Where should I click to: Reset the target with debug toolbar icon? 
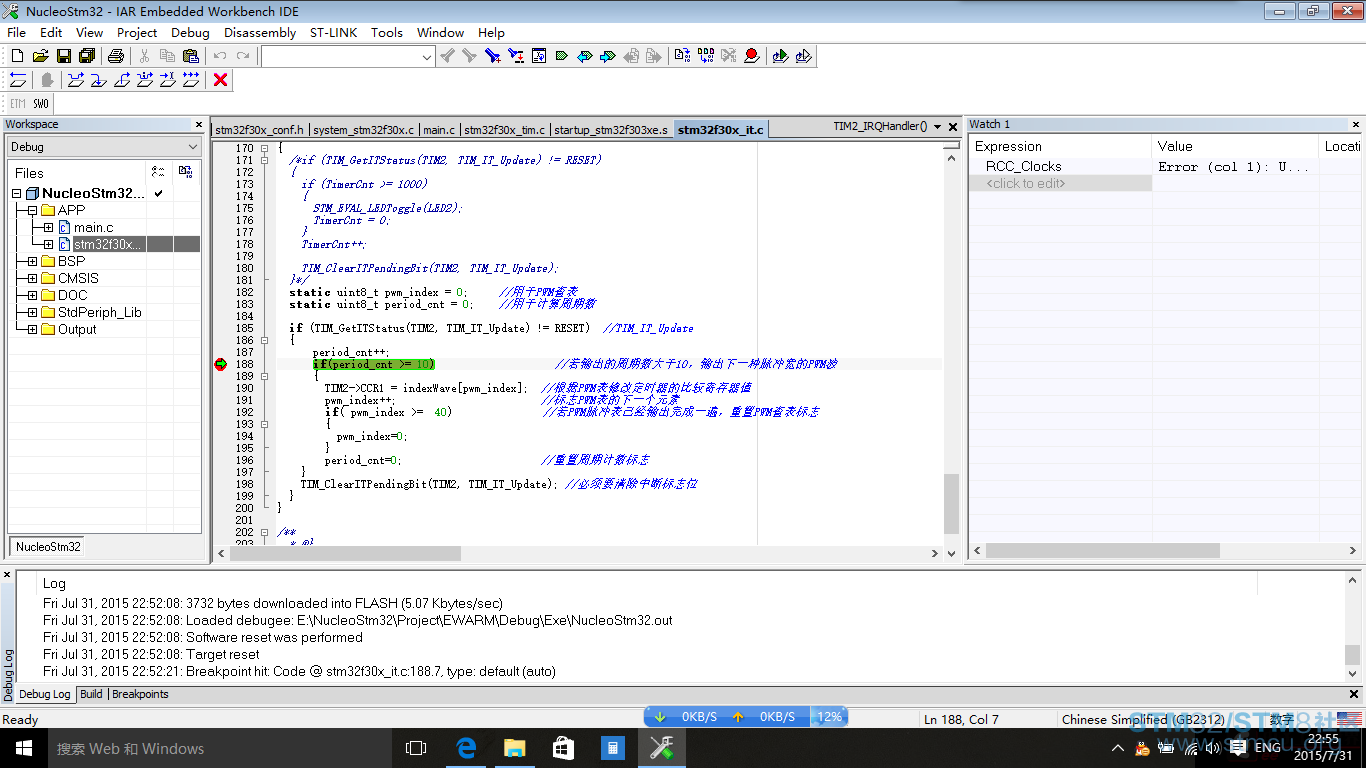point(18,80)
